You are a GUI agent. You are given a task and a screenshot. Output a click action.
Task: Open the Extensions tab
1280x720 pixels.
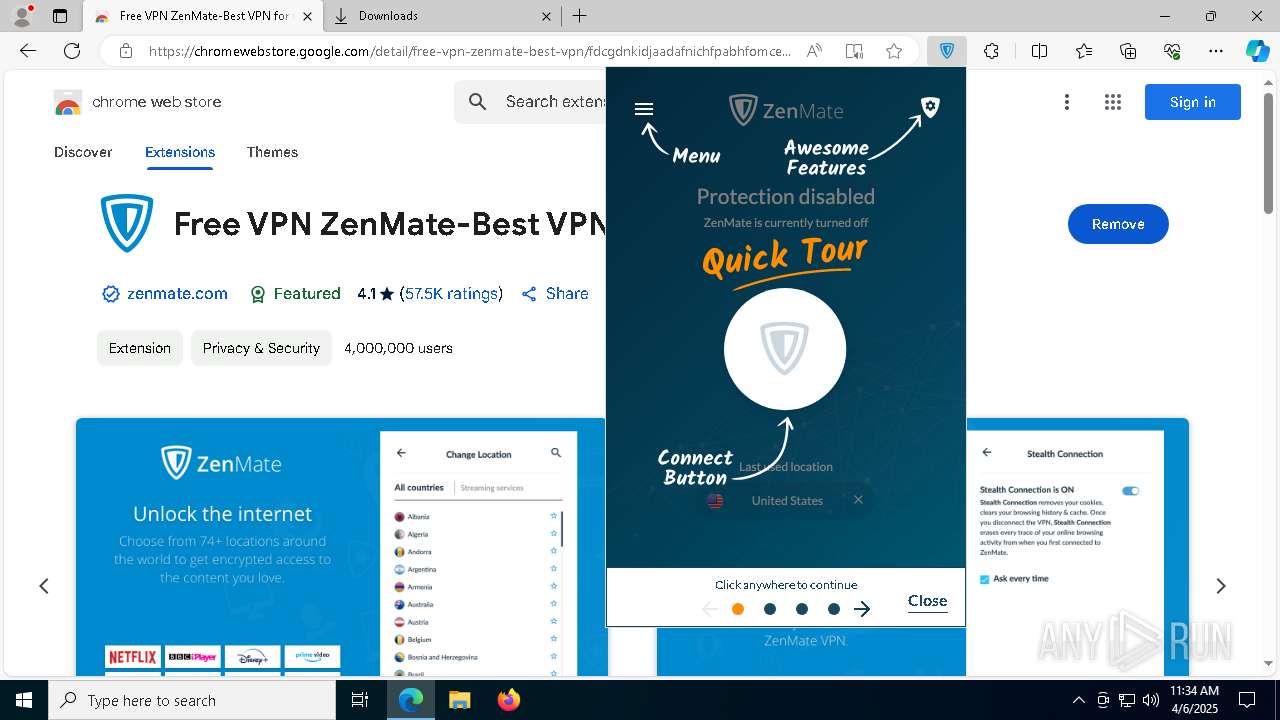click(180, 152)
